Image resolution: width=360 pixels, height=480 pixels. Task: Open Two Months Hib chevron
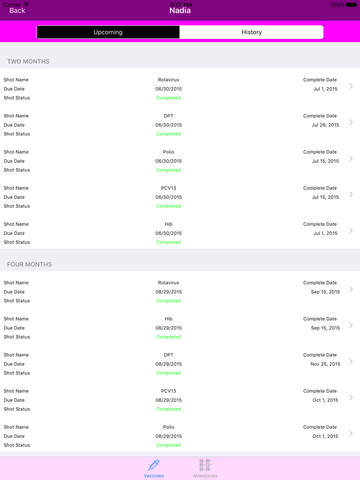coord(351,230)
